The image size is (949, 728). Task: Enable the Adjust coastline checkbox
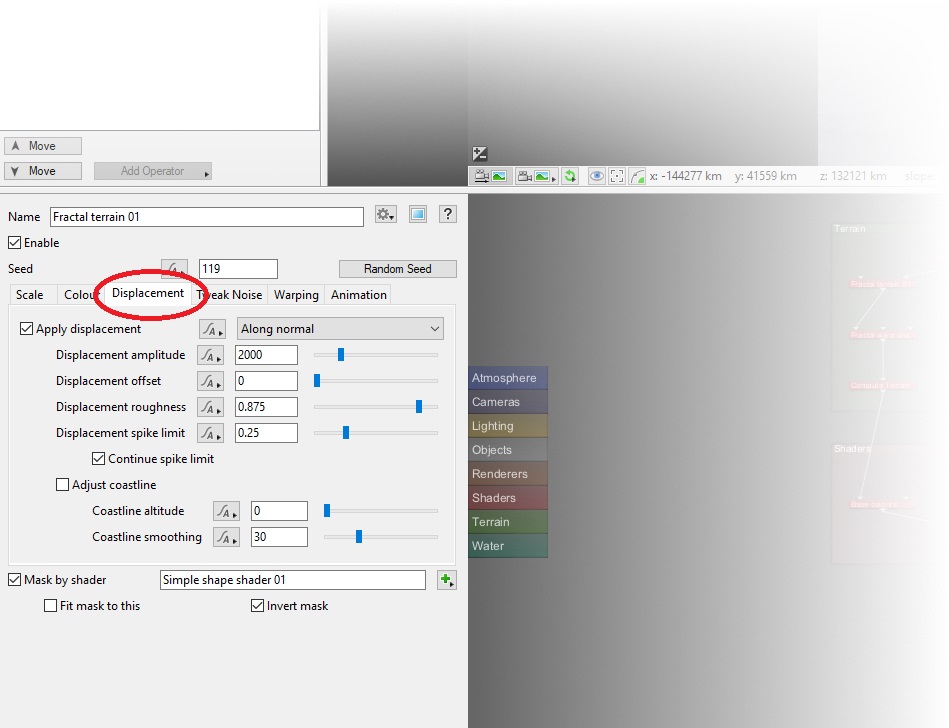(x=62, y=485)
